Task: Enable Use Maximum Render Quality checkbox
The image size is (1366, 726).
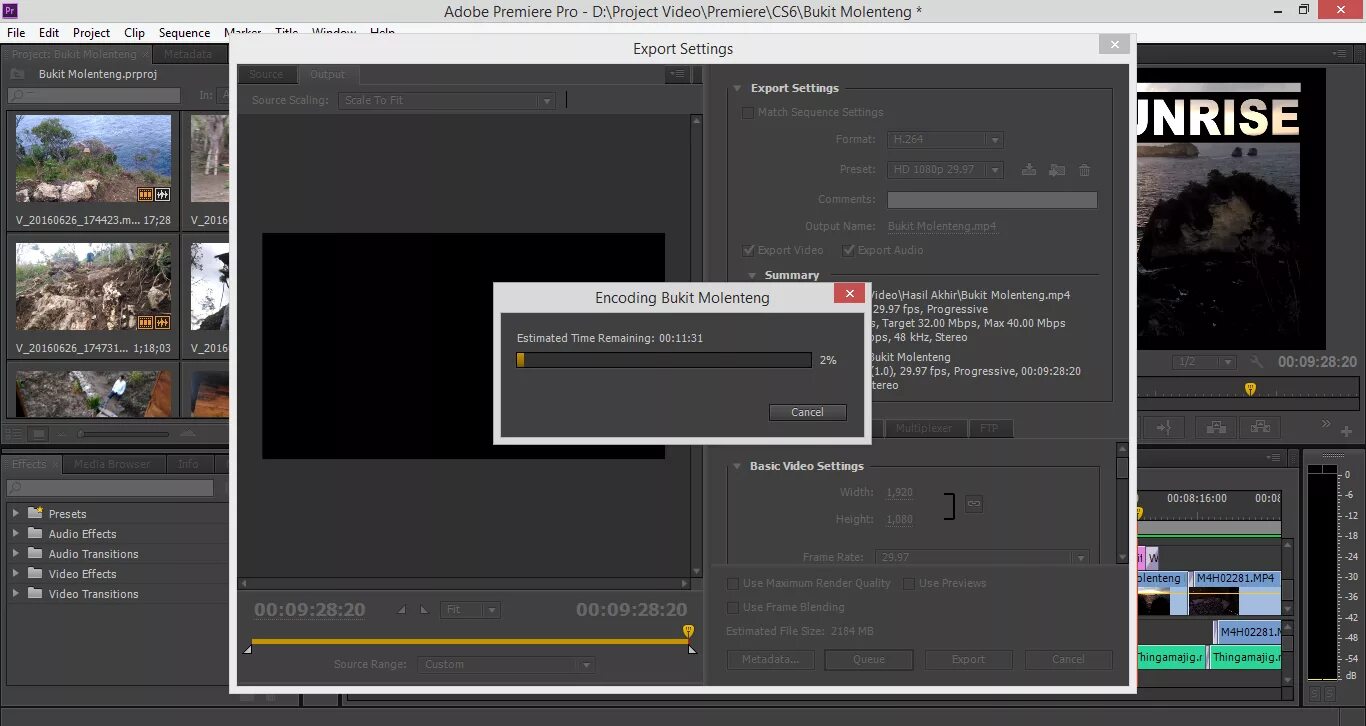Action: 733,583
